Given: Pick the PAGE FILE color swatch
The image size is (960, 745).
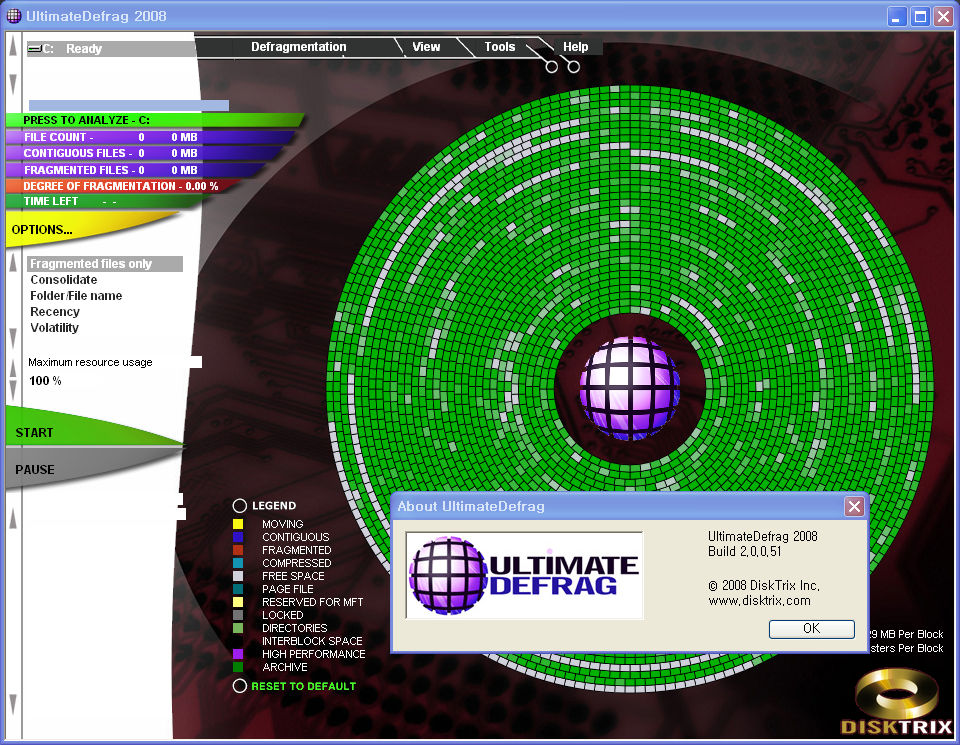Looking at the screenshot, I should click(x=238, y=589).
